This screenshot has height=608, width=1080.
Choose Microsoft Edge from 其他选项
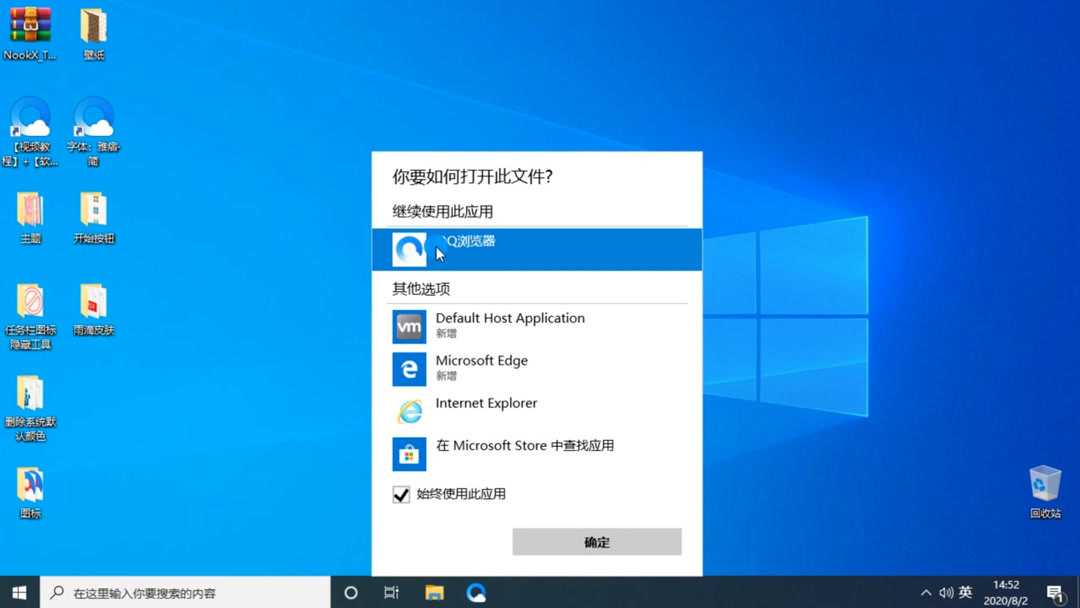pyautogui.click(x=482, y=368)
